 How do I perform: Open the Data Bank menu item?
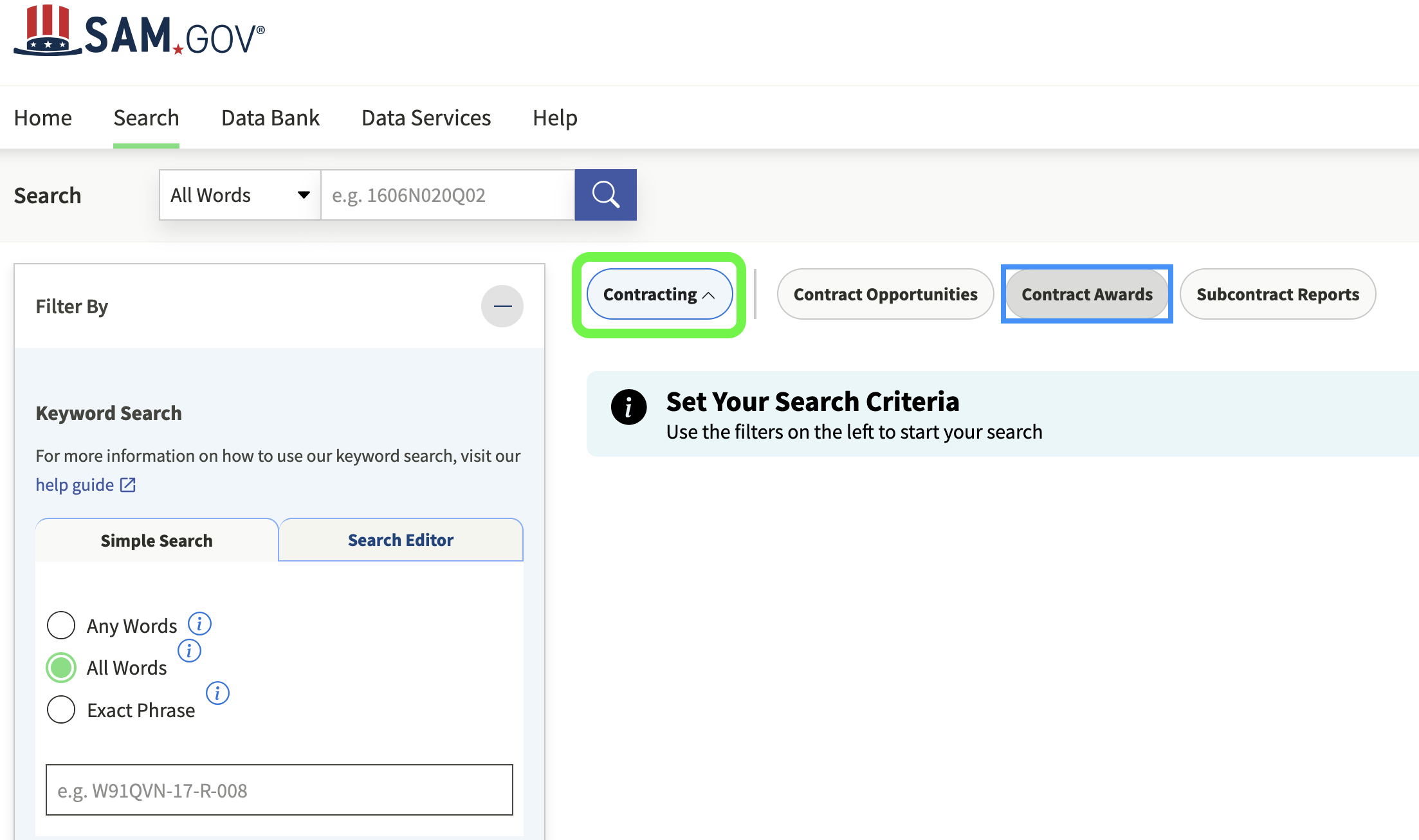coord(270,117)
